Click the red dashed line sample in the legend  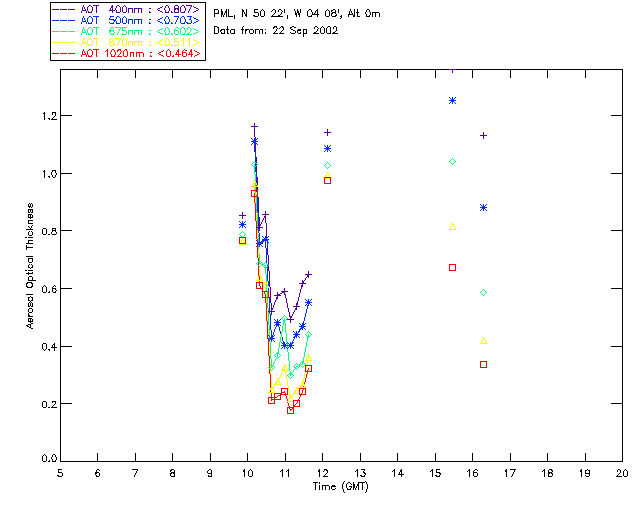[x=64, y=53]
